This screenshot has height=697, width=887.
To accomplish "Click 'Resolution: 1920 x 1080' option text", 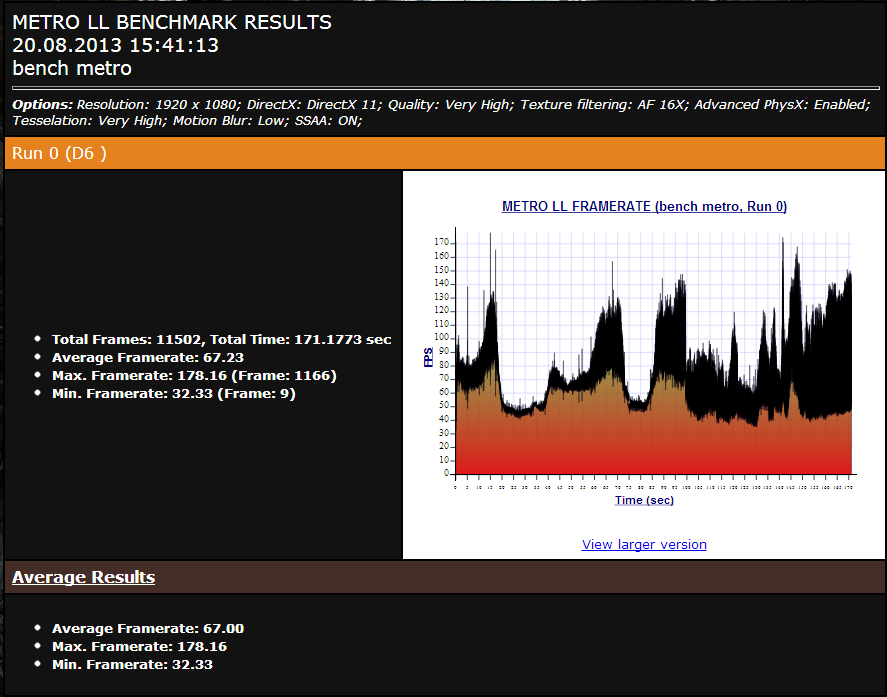I will click(157, 105).
